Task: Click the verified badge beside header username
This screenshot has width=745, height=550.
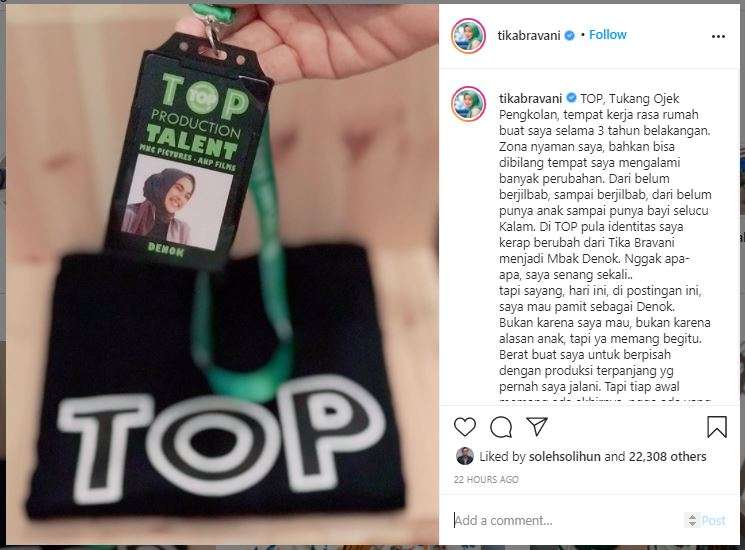Action: pos(569,35)
